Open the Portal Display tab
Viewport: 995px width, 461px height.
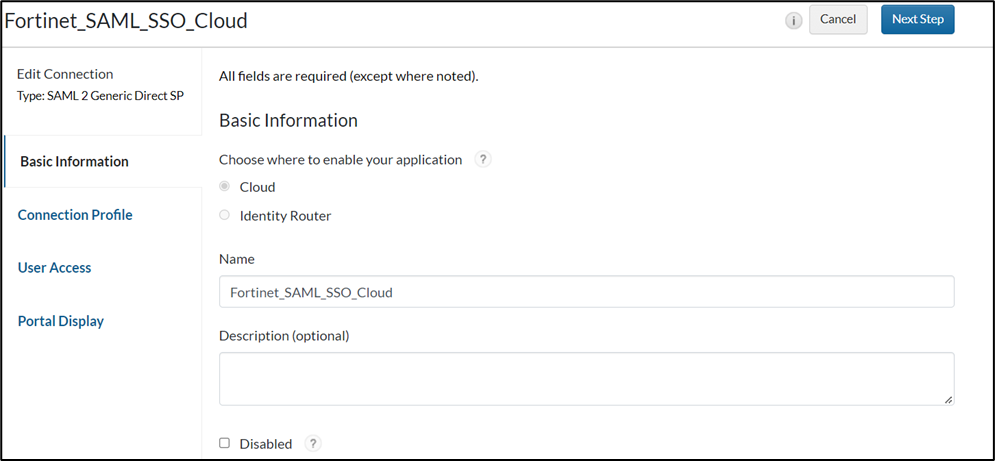[x=61, y=321]
